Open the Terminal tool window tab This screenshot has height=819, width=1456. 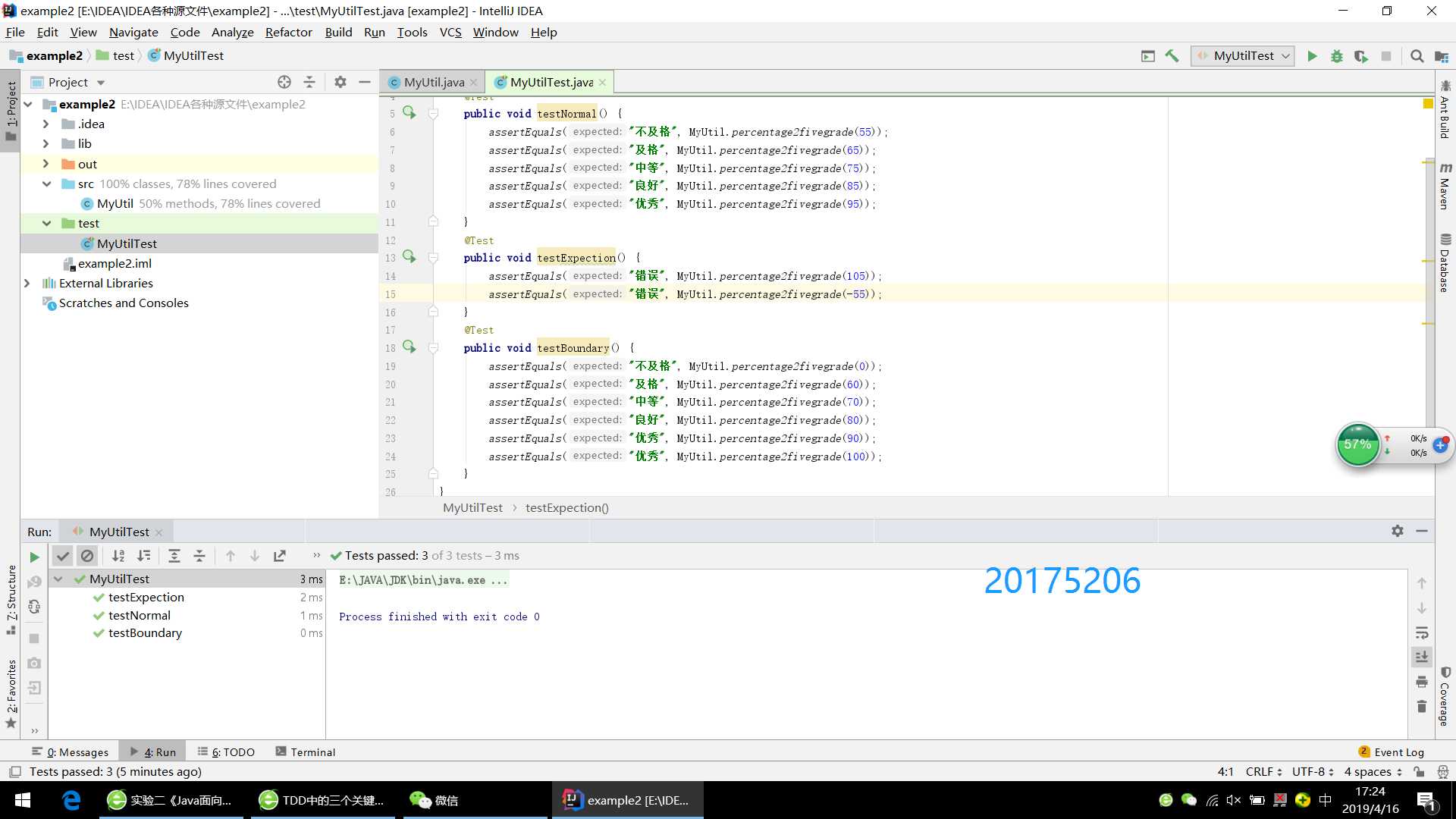point(306,752)
